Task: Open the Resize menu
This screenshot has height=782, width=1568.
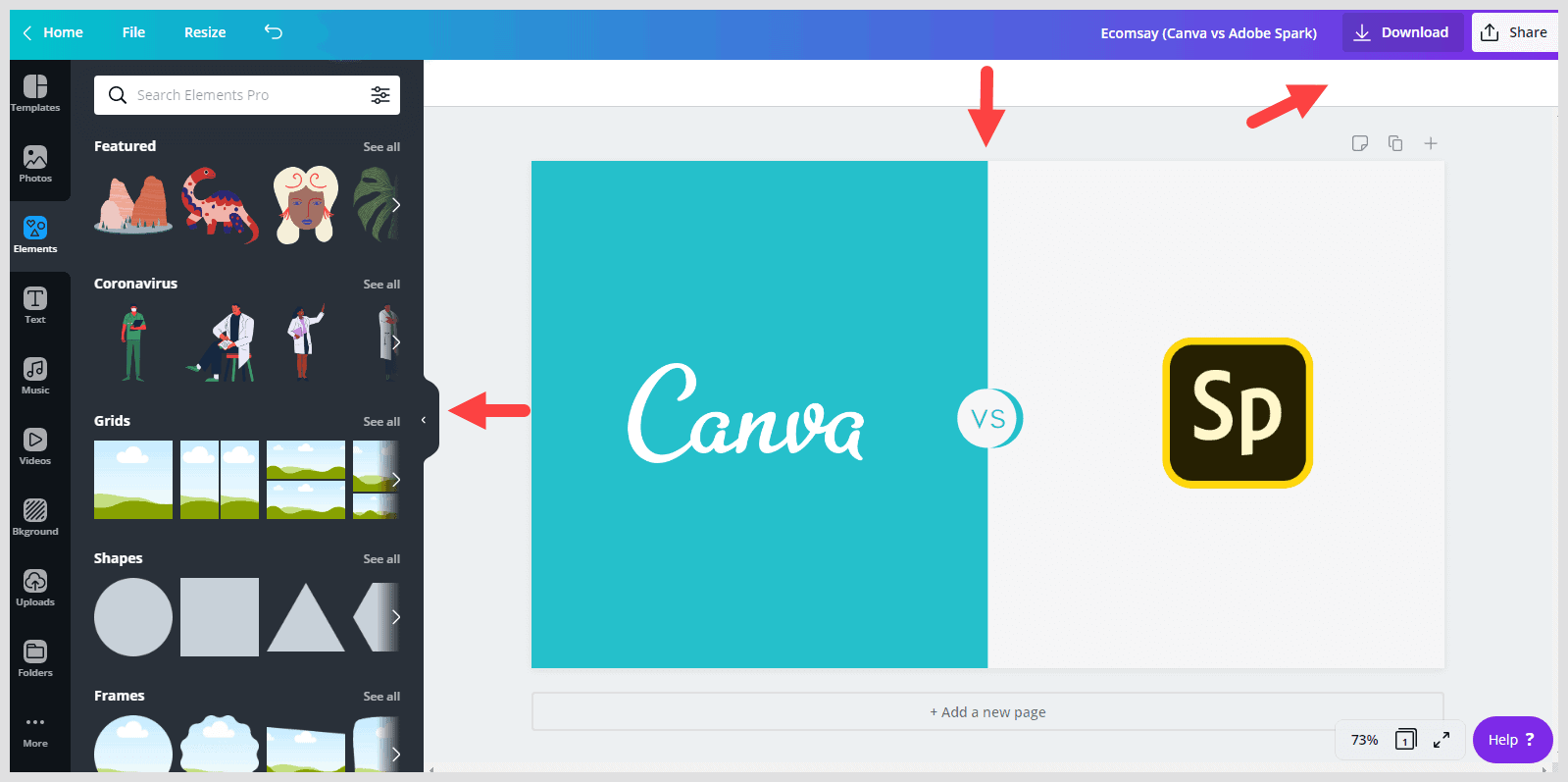Action: coord(205,32)
